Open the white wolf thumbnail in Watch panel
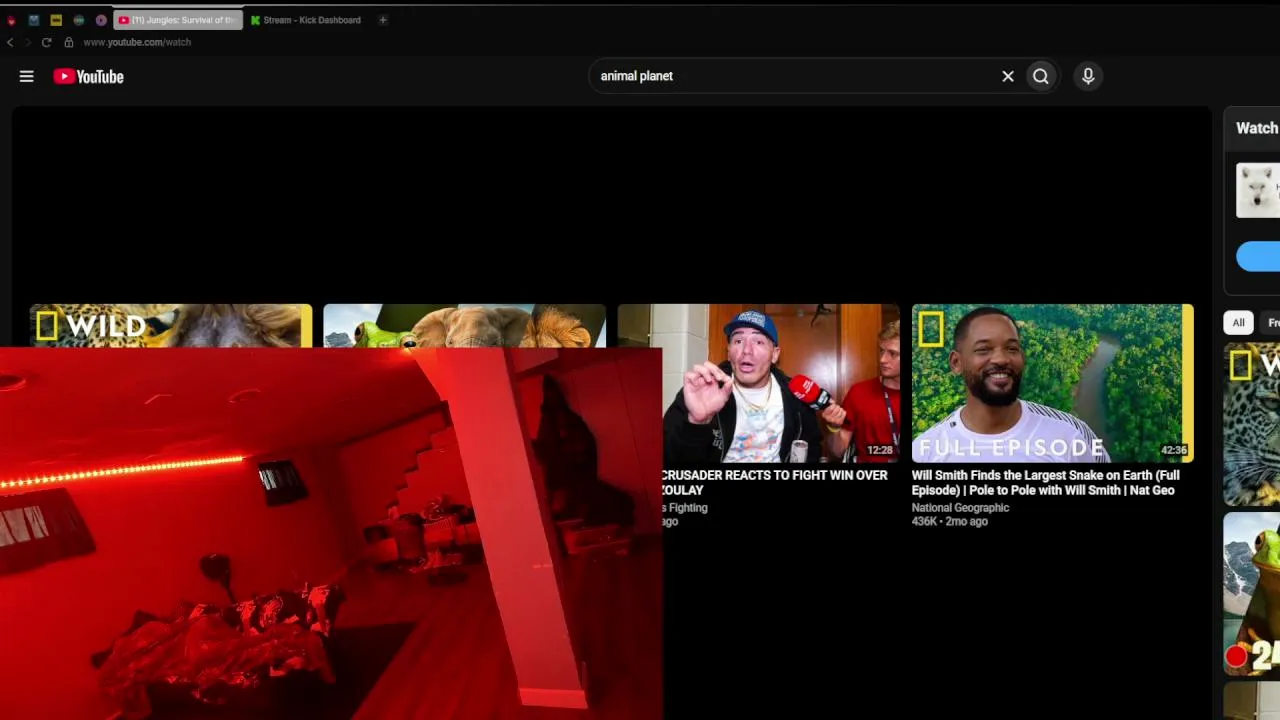This screenshot has width=1280, height=720. [1258, 190]
